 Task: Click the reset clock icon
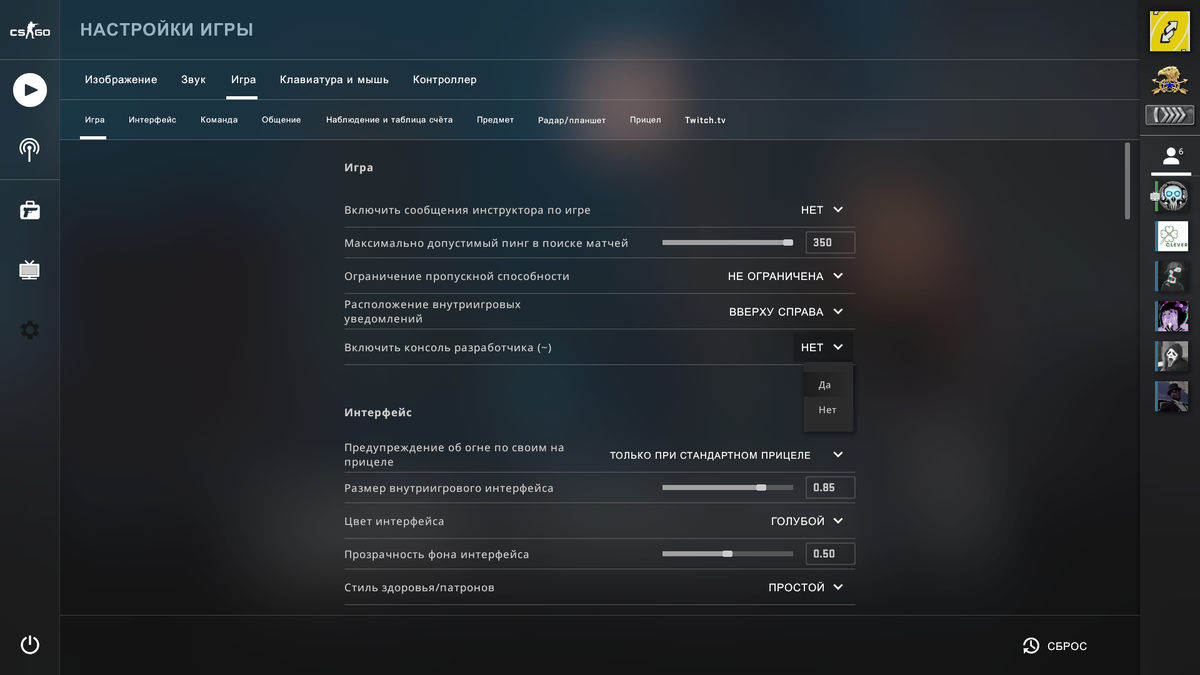coord(1031,646)
